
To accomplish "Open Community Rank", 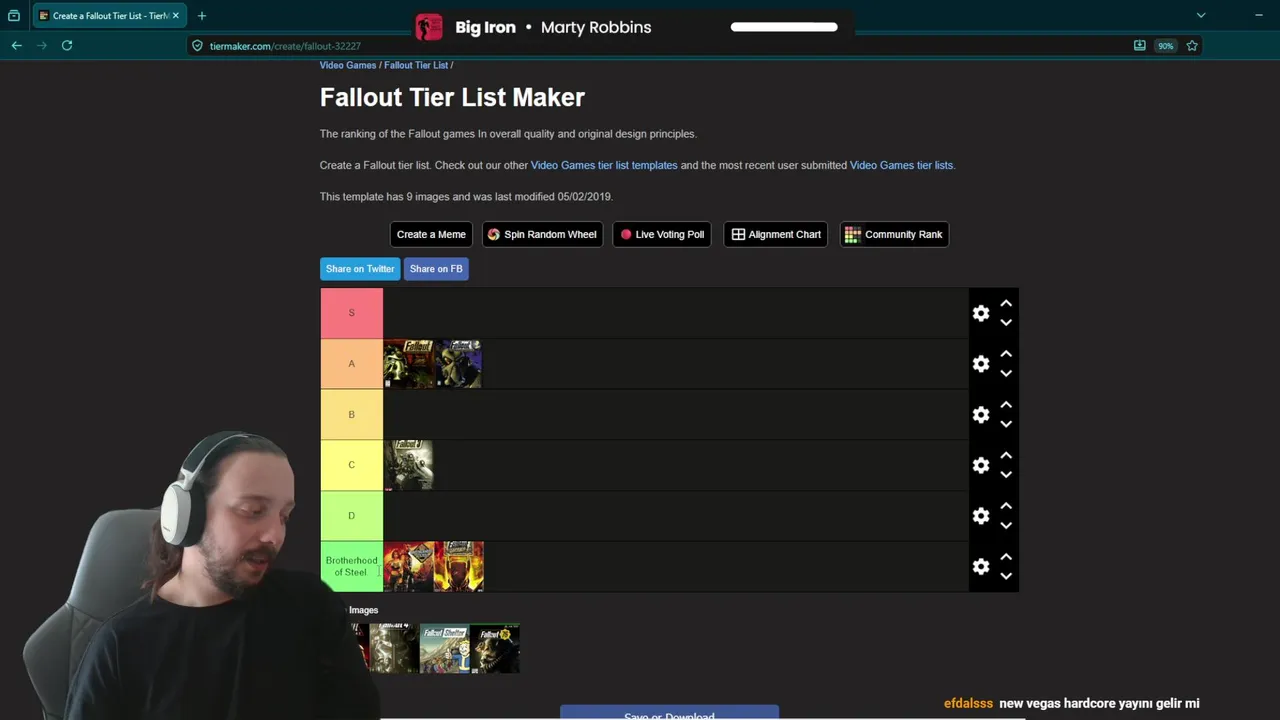I will coord(894,234).
